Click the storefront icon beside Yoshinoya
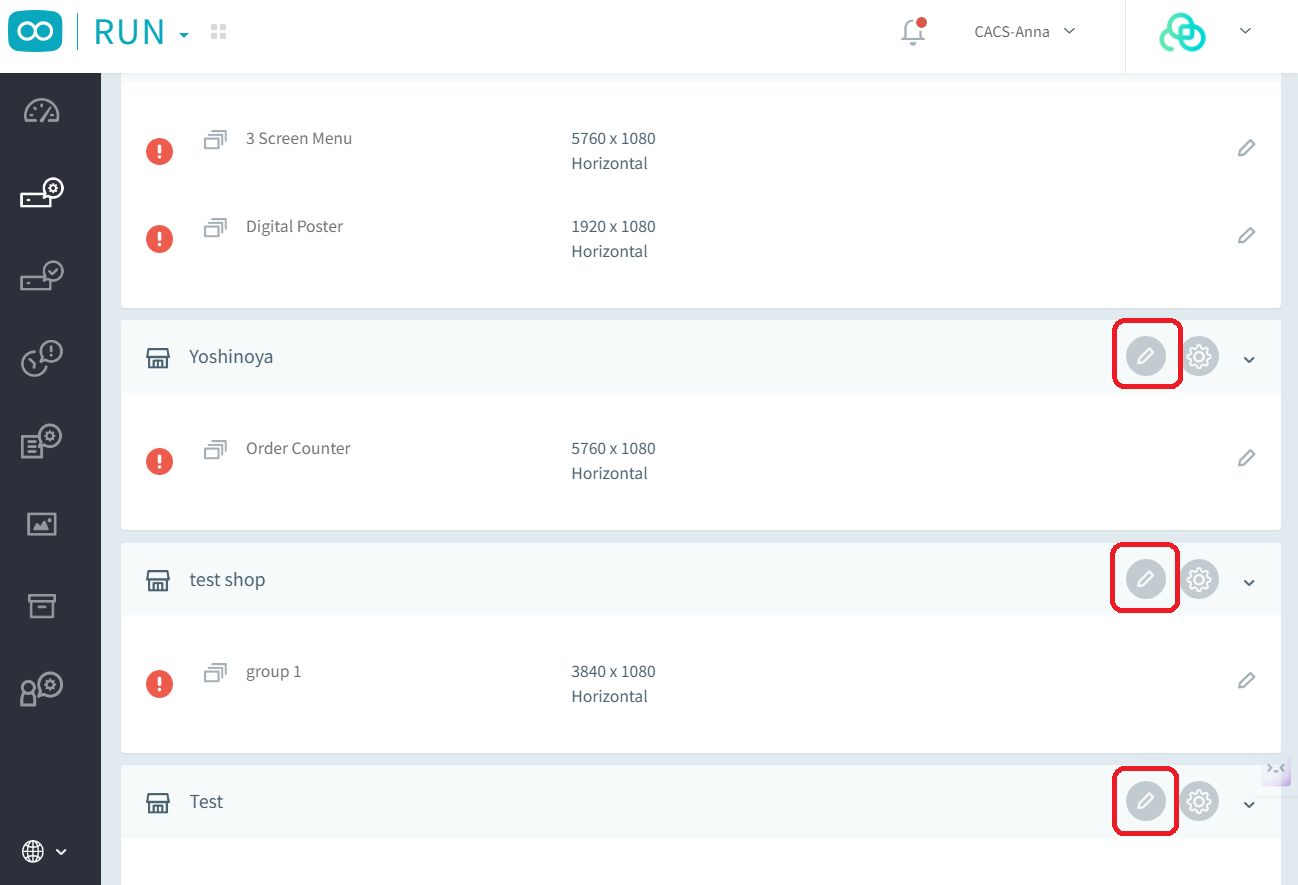 tap(158, 358)
